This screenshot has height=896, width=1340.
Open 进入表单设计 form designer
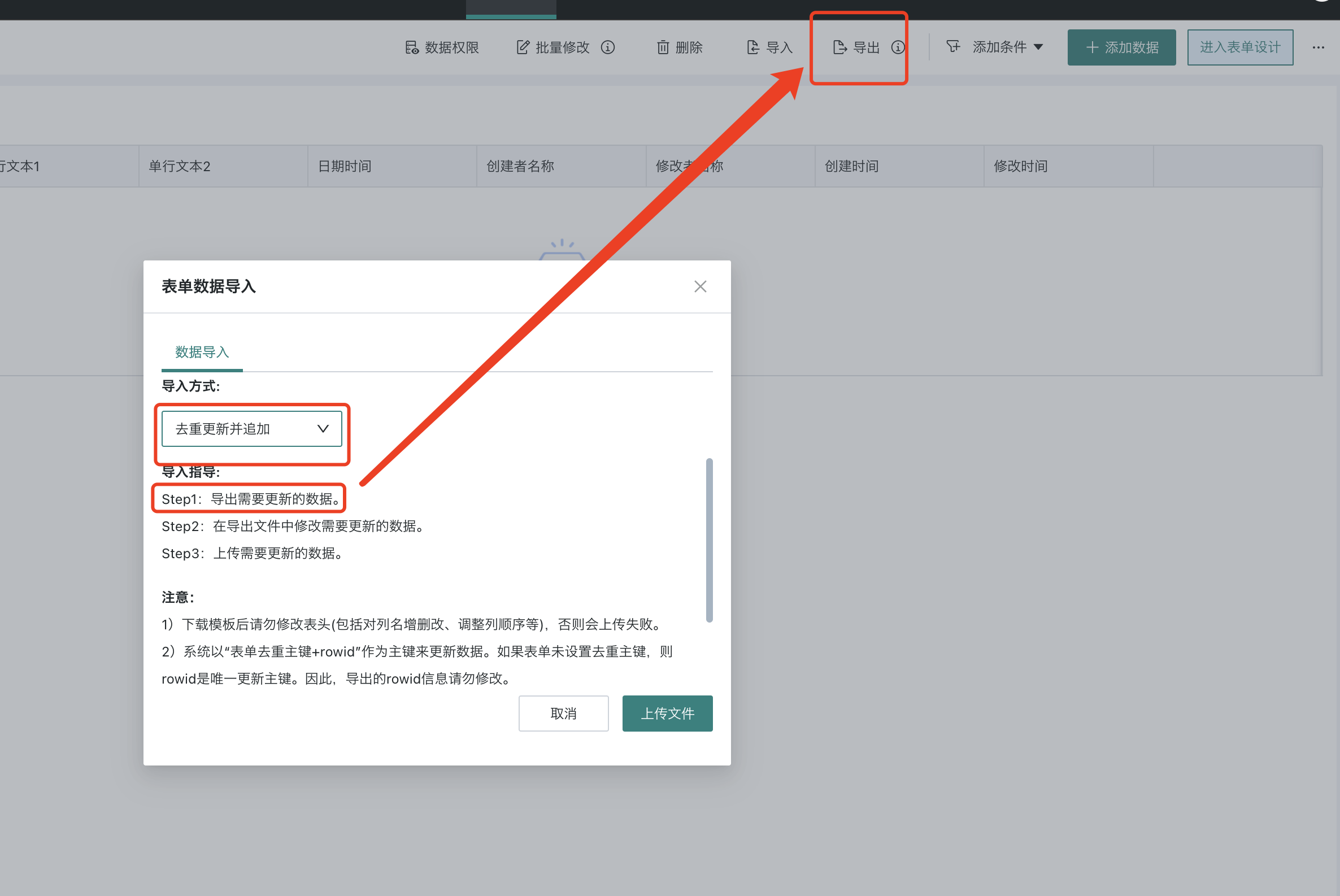(1240, 47)
